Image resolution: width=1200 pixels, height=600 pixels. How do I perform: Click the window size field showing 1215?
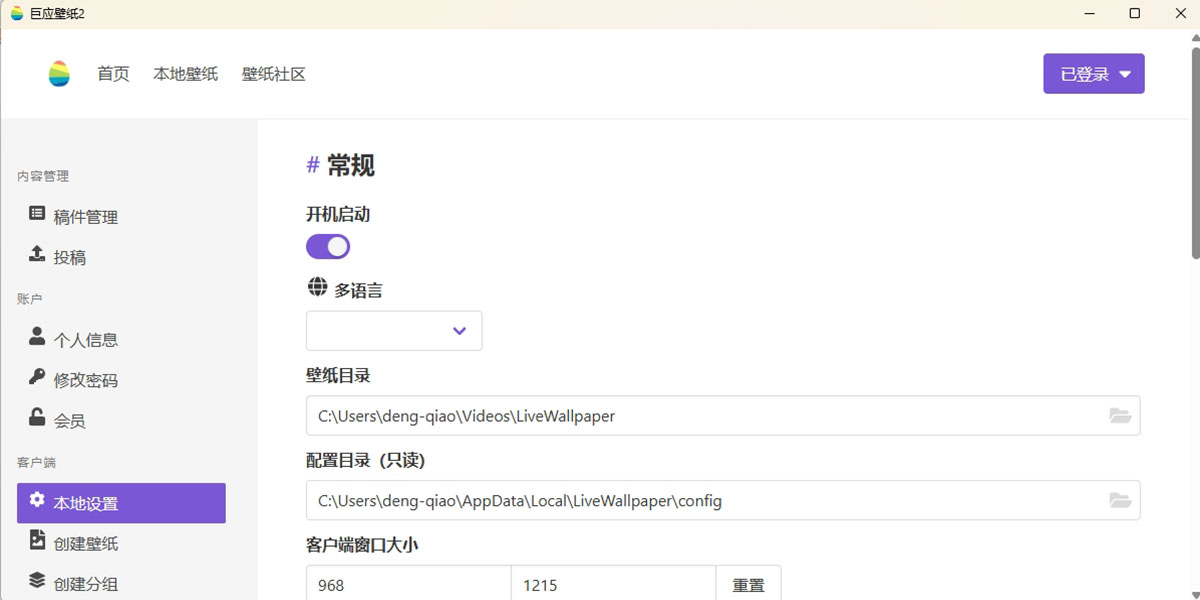613,585
